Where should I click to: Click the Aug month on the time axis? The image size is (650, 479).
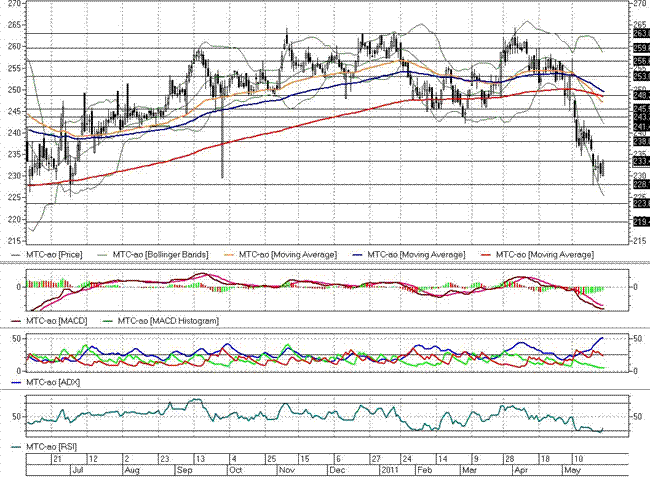131,468
